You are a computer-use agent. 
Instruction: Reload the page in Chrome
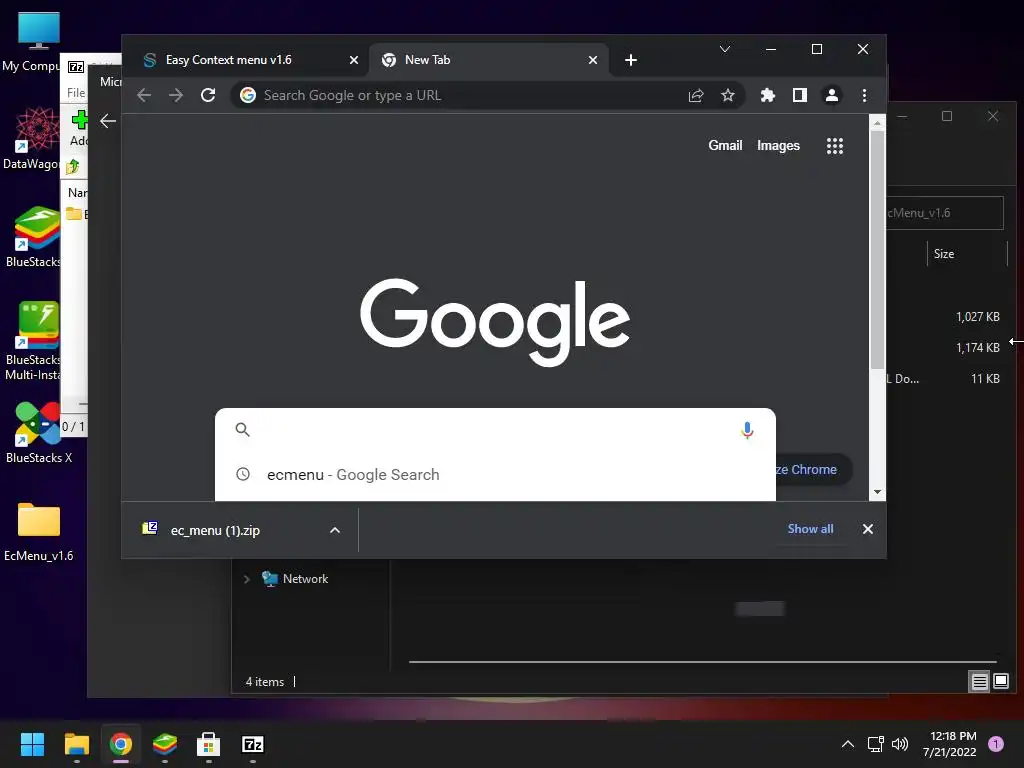(208, 95)
